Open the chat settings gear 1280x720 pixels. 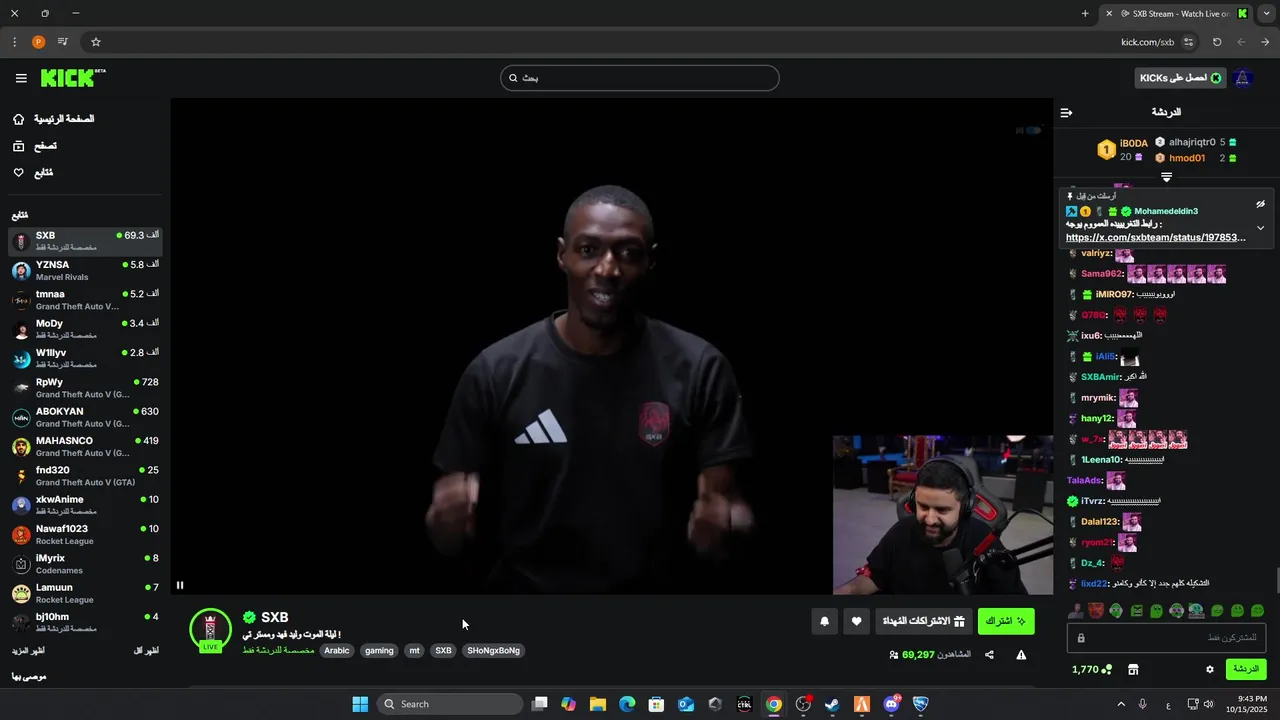pos(1209,669)
